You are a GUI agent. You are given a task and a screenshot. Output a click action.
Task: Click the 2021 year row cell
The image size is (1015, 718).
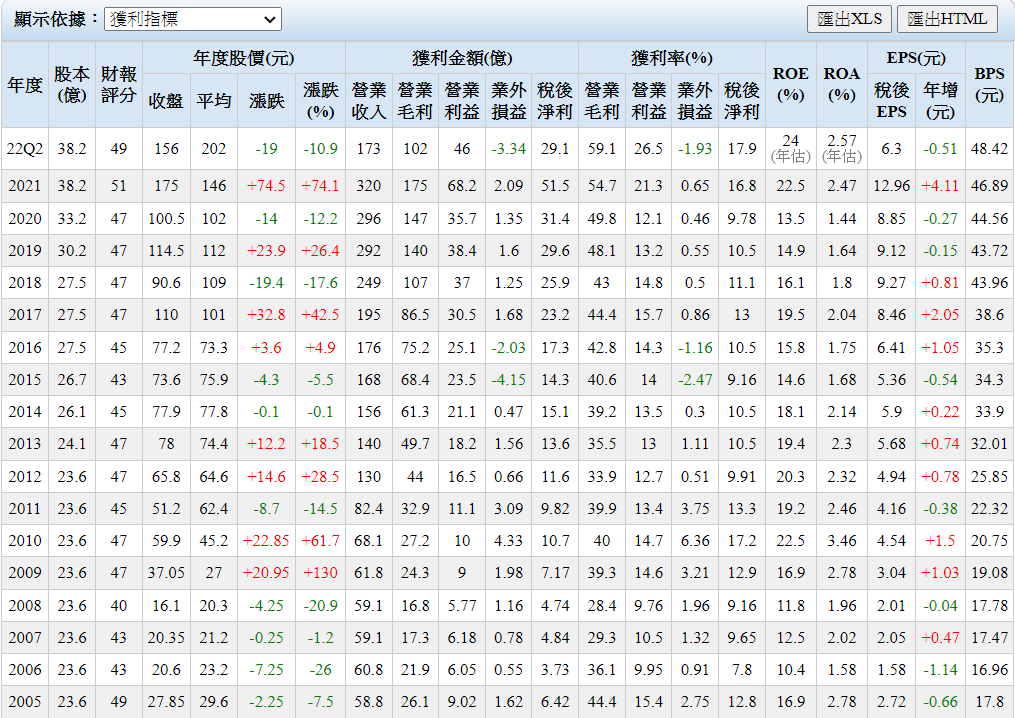point(25,185)
